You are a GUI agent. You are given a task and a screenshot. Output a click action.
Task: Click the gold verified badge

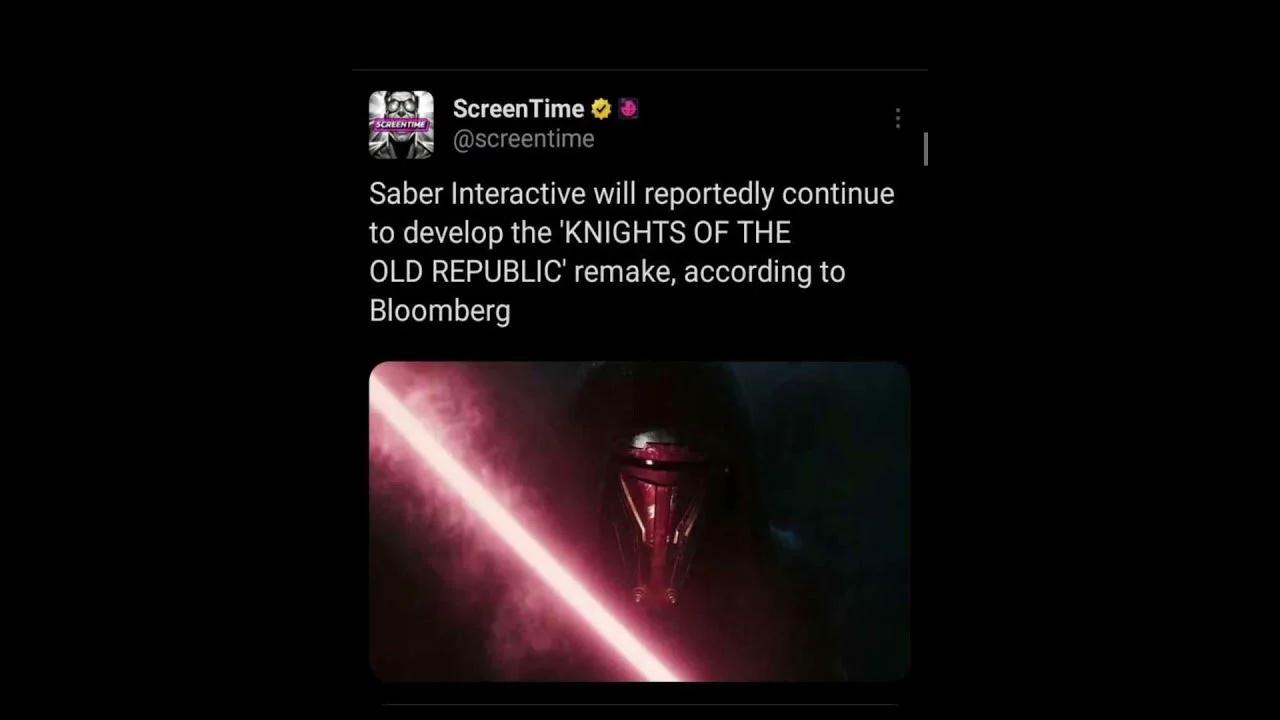tap(602, 109)
